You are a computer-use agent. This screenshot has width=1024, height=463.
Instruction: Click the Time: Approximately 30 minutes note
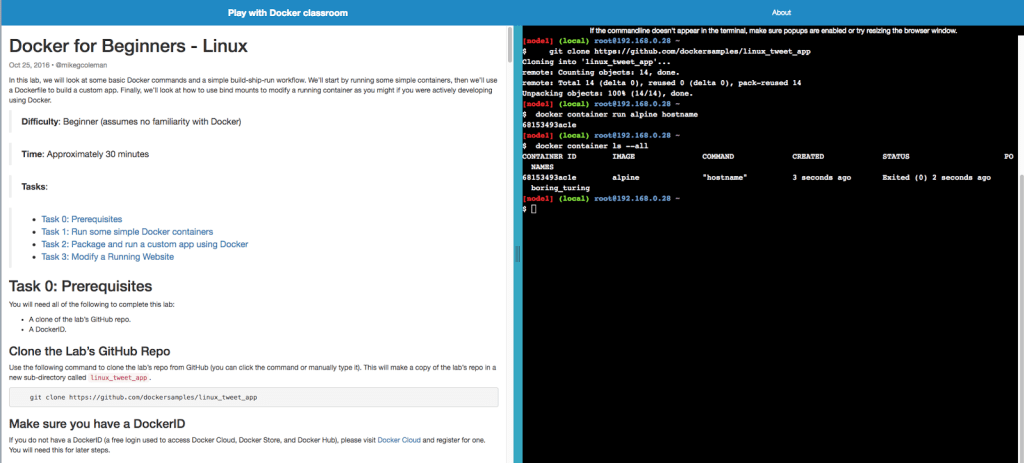point(85,154)
